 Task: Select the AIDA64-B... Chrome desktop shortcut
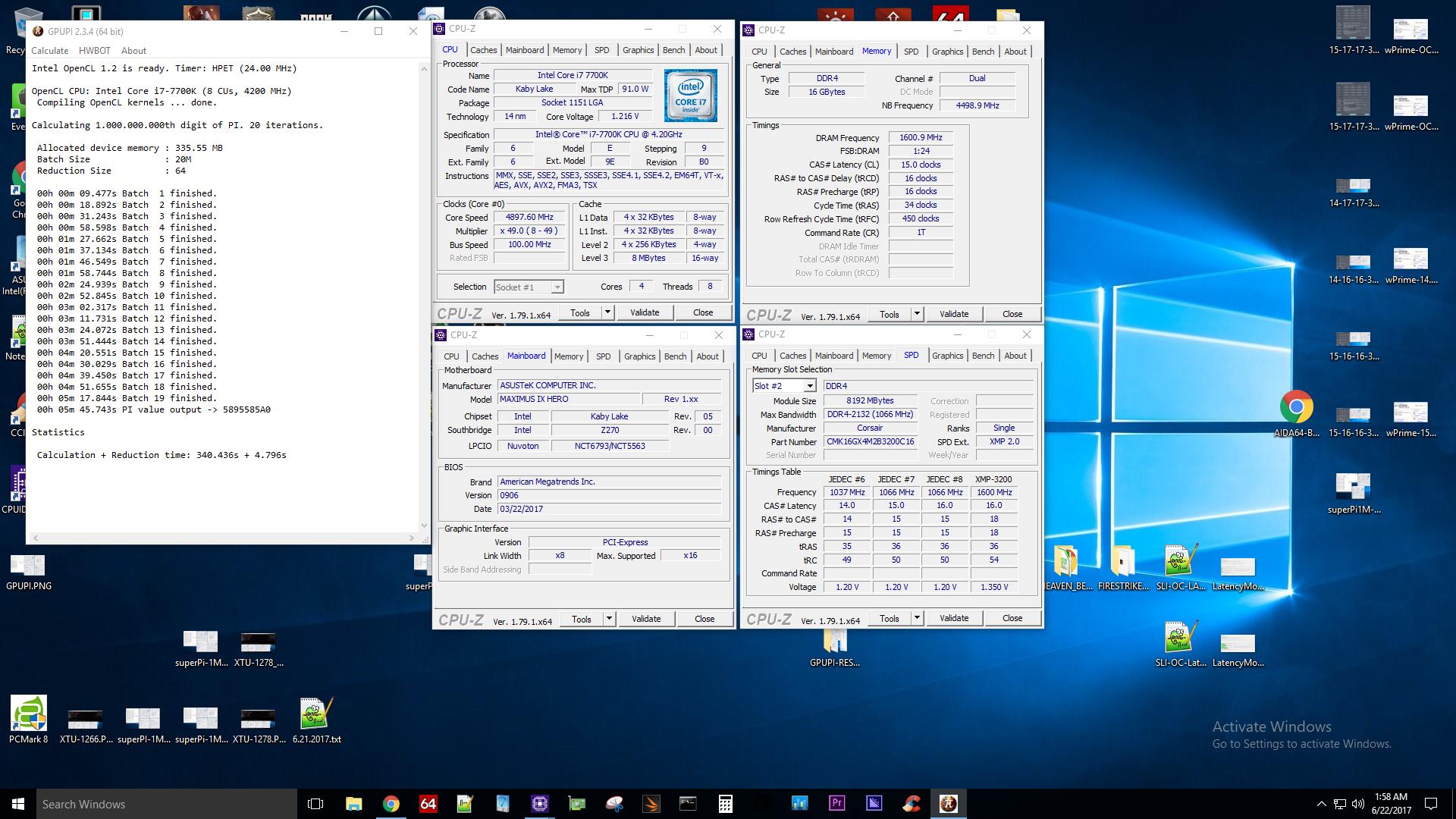(x=1296, y=414)
